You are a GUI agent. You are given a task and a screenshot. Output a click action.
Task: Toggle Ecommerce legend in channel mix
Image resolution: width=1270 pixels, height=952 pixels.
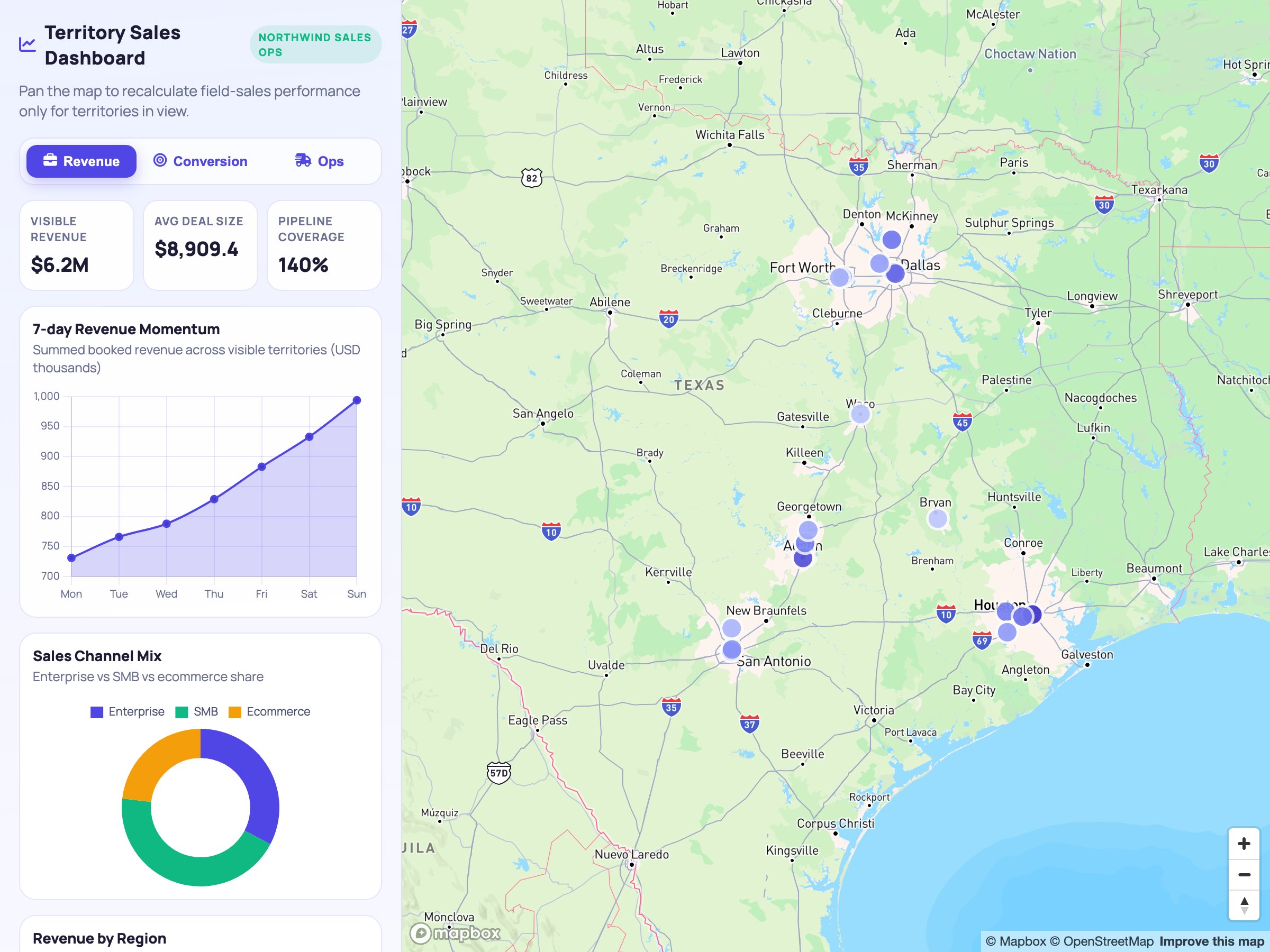click(x=269, y=711)
